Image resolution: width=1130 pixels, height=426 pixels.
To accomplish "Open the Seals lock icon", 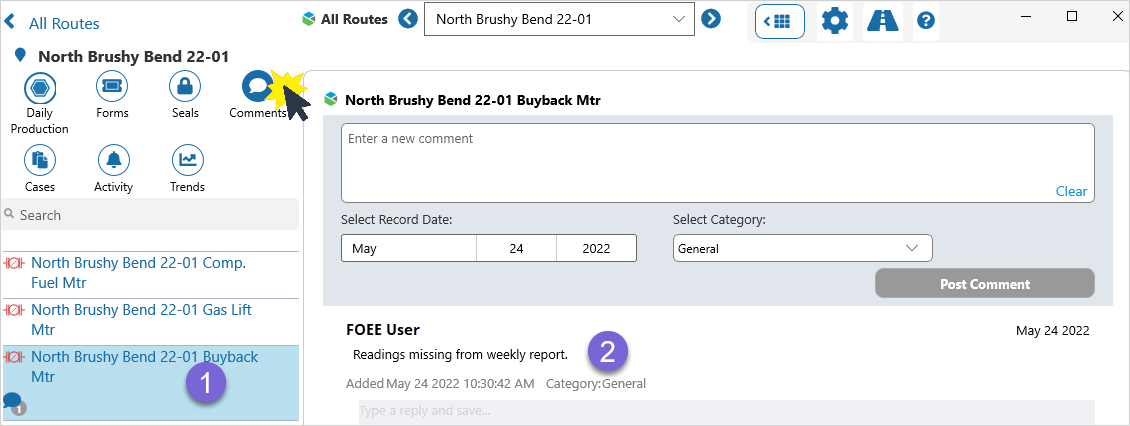I will point(185,86).
